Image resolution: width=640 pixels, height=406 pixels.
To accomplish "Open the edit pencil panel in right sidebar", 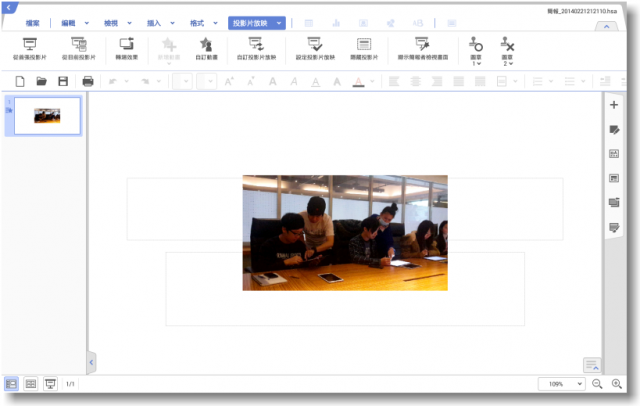I will [x=614, y=130].
